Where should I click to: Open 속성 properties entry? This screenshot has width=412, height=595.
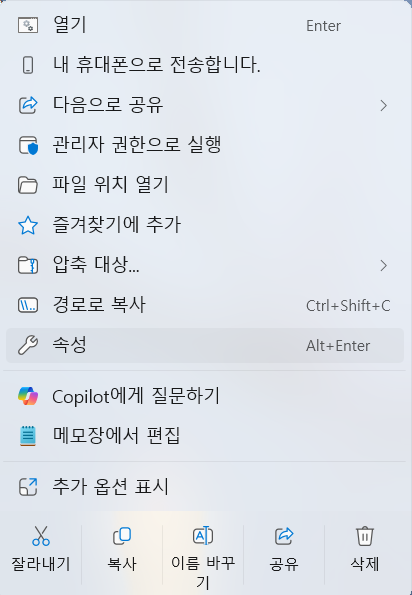point(205,345)
